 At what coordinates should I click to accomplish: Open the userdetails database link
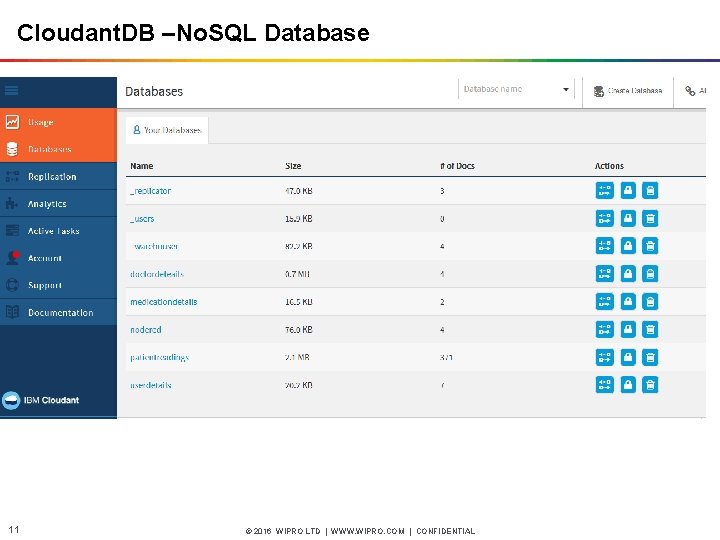click(151, 385)
